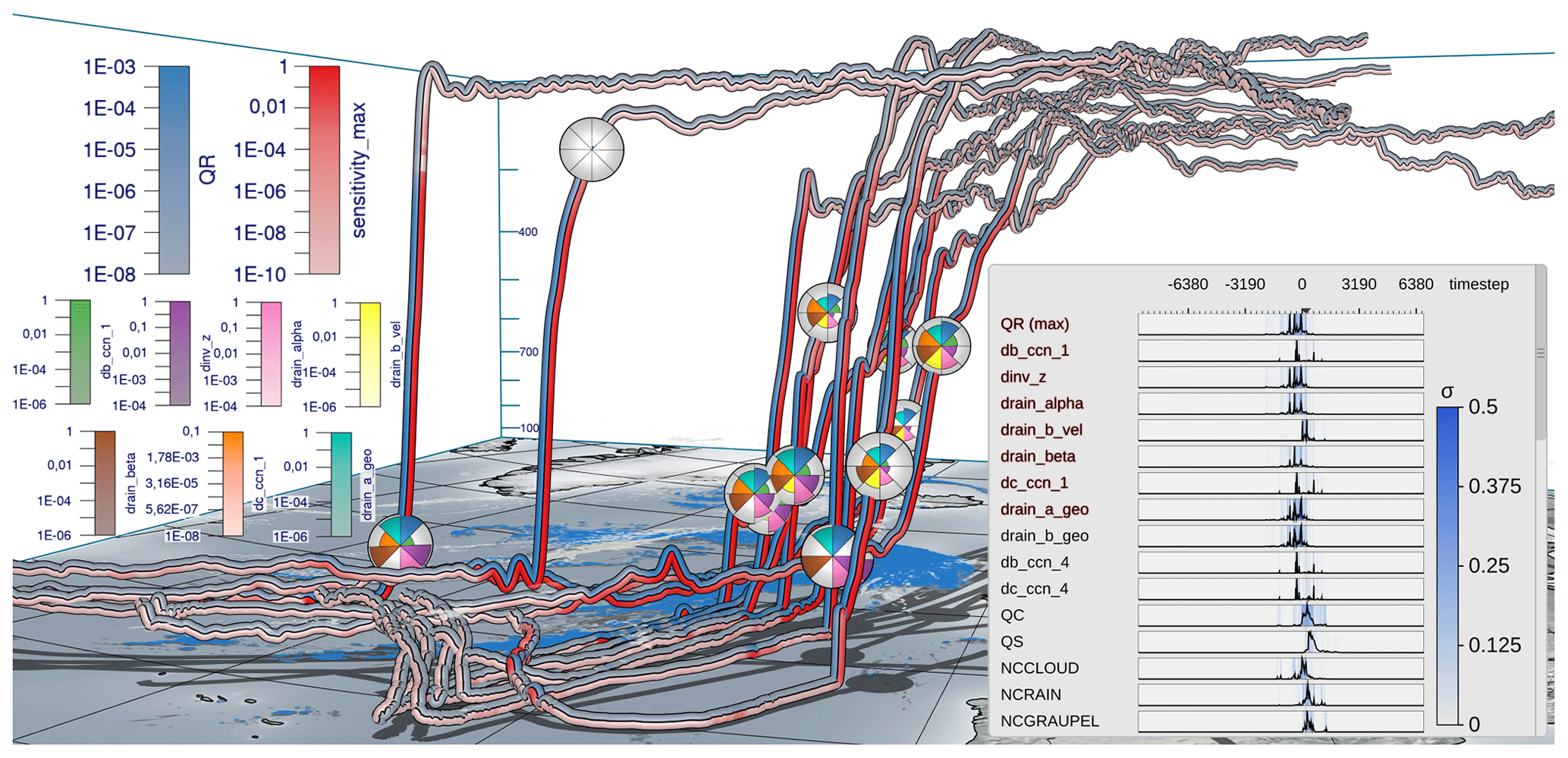
Task: Select the rightmost colored pie chart glyph
Action: coord(941,345)
